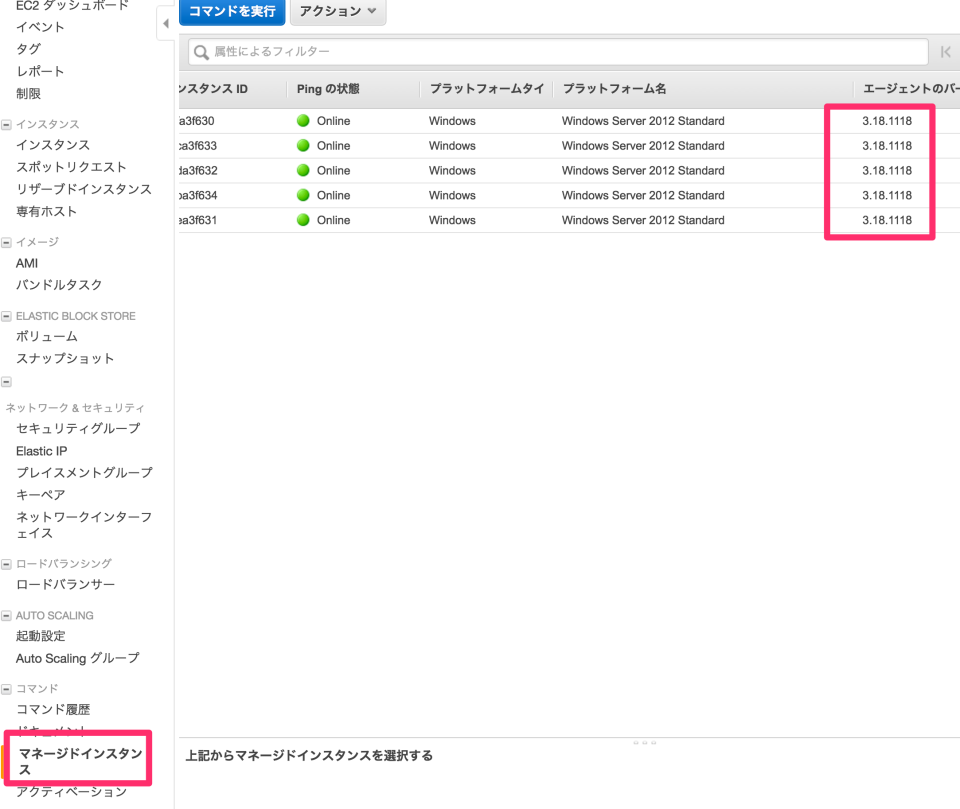Collapse the AUTO SCALING sidebar section

[7, 615]
